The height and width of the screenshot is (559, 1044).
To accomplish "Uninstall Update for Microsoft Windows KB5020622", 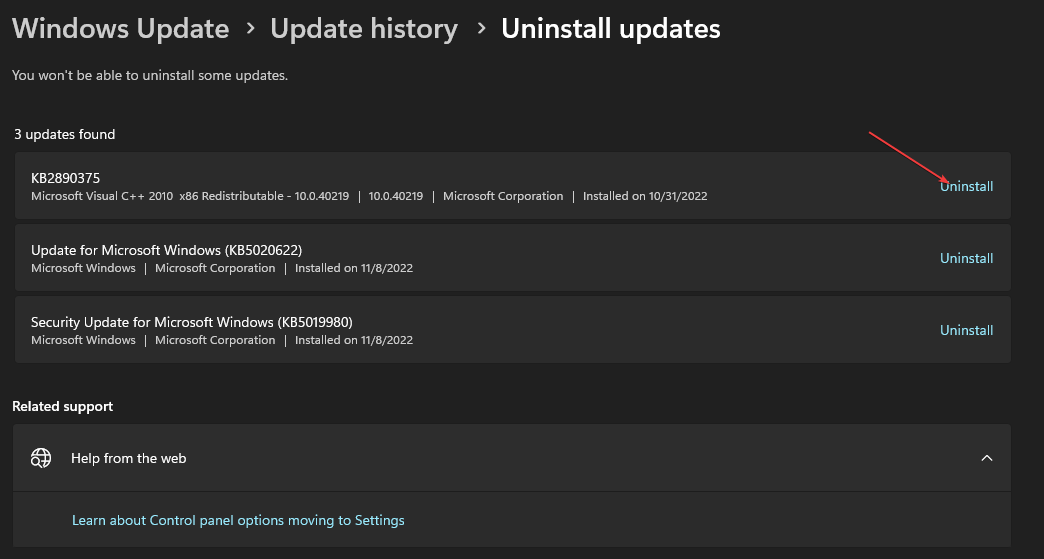I will 966,258.
